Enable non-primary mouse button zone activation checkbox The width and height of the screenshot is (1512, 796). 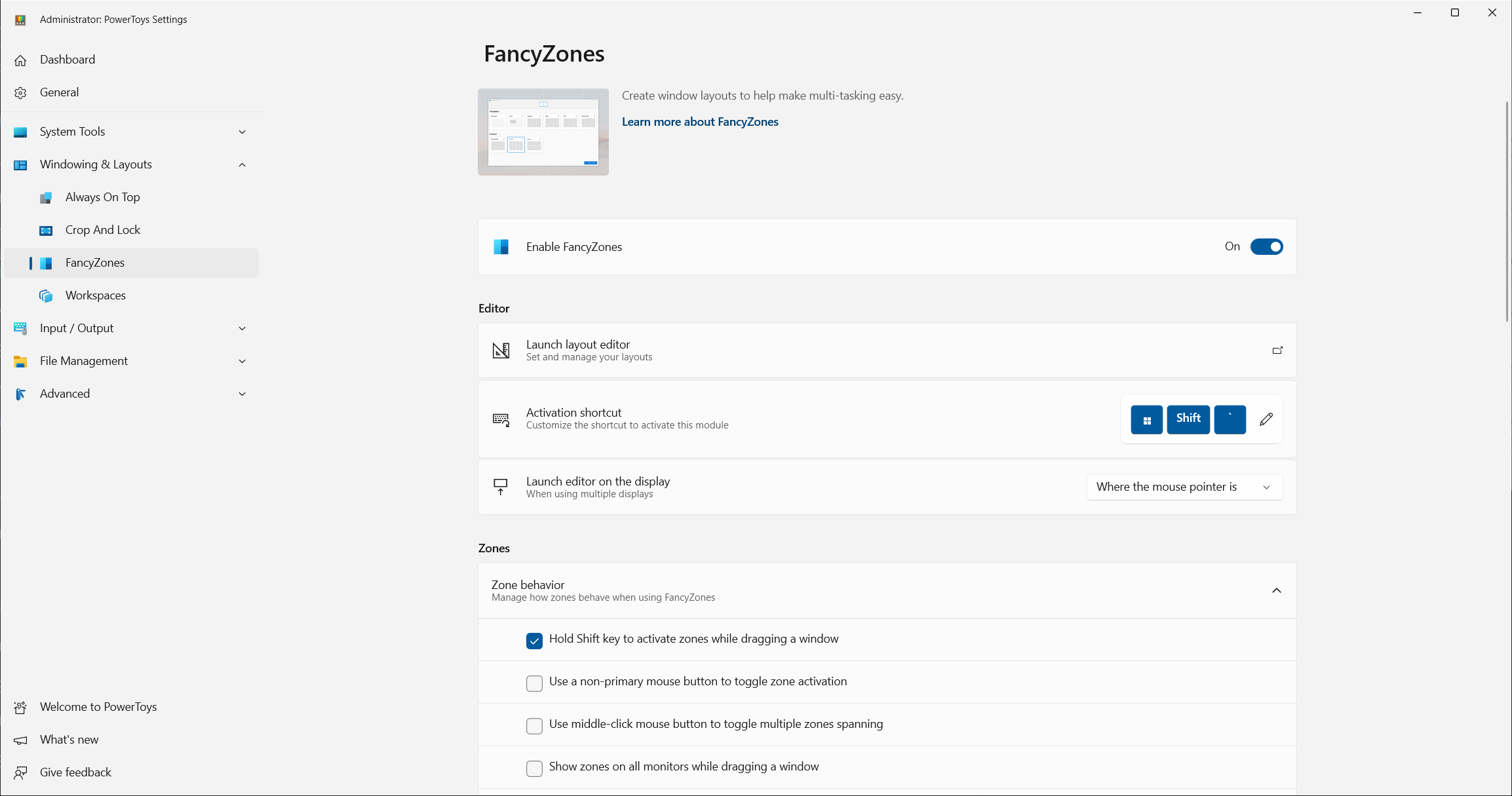(x=534, y=683)
